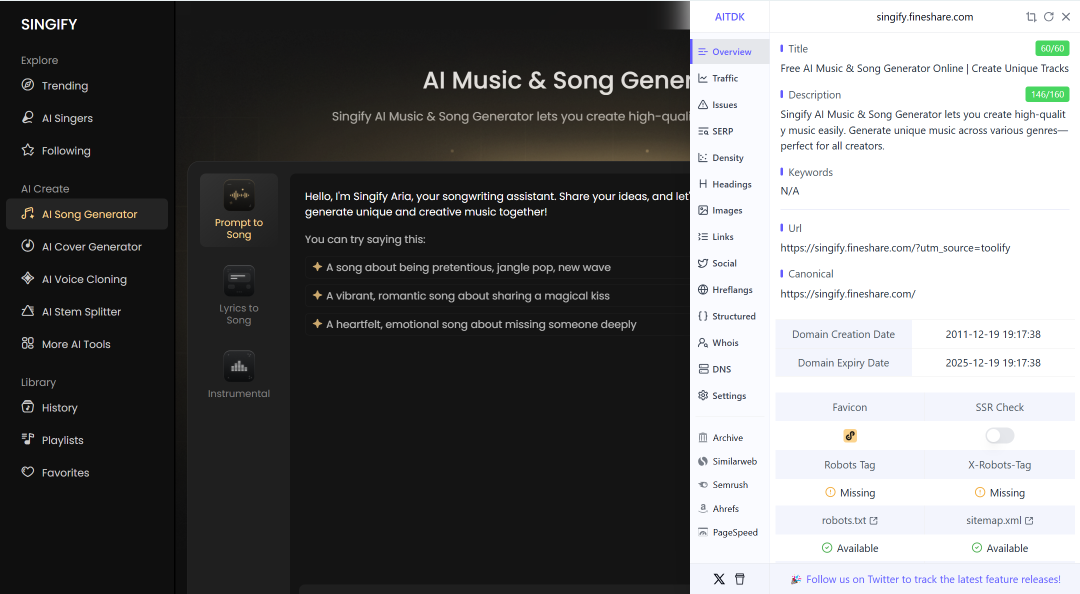1080x594 pixels.
Task: Open the Overview tab in AITDK
Action: click(730, 52)
